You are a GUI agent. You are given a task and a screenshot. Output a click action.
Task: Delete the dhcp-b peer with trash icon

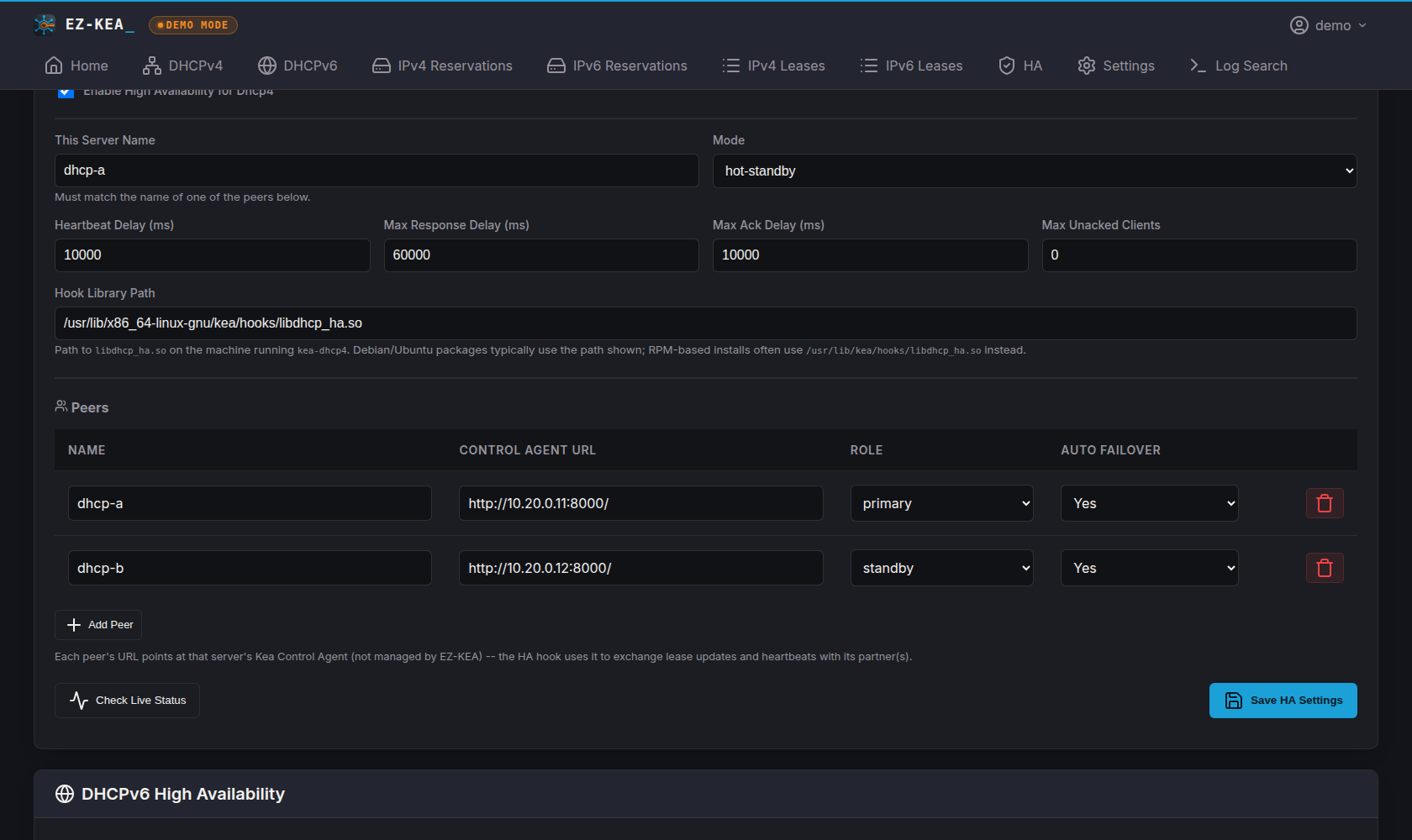[x=1325, y=568]
